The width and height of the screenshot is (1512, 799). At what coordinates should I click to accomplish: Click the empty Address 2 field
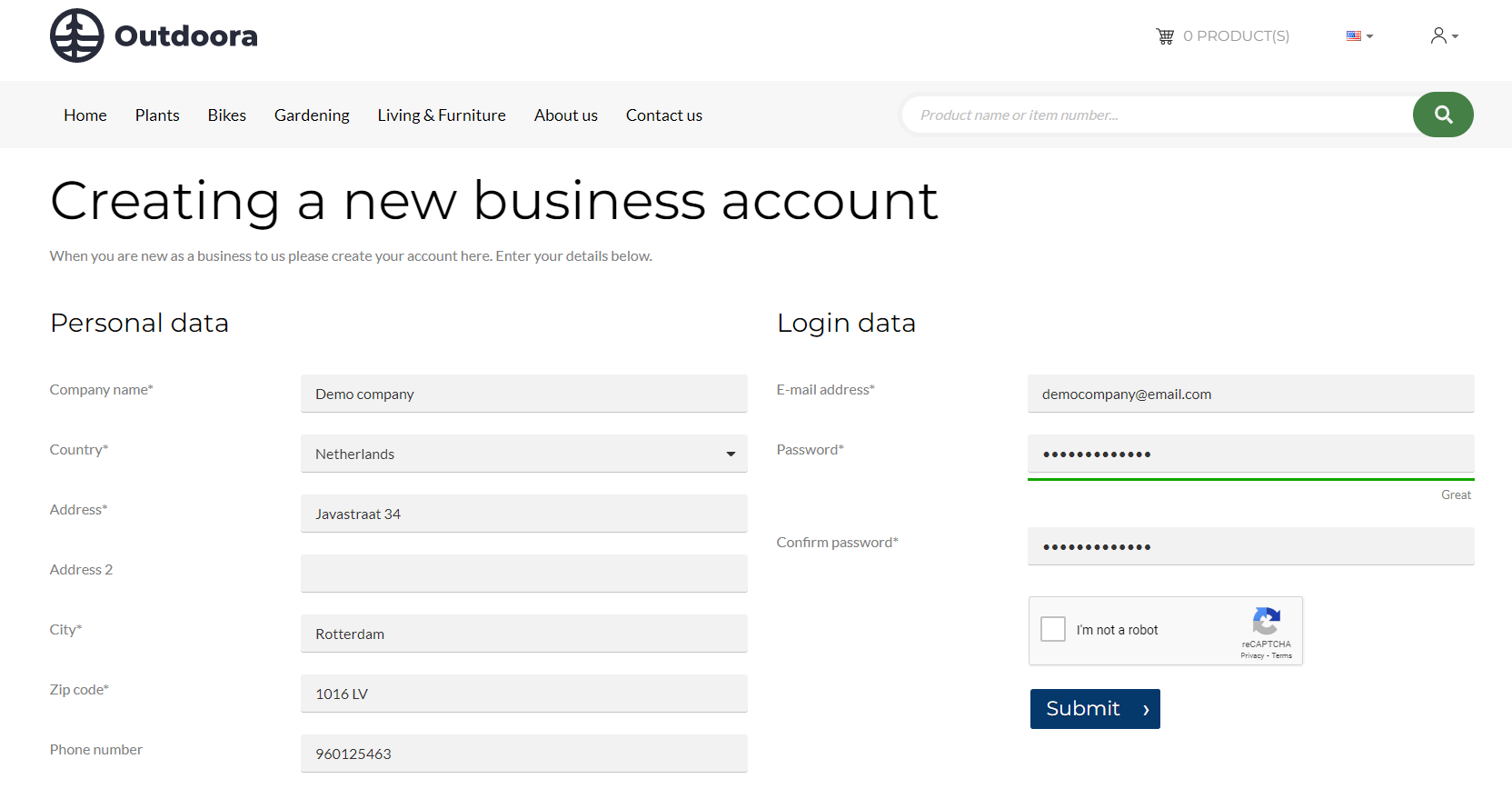tap(523, 574)
